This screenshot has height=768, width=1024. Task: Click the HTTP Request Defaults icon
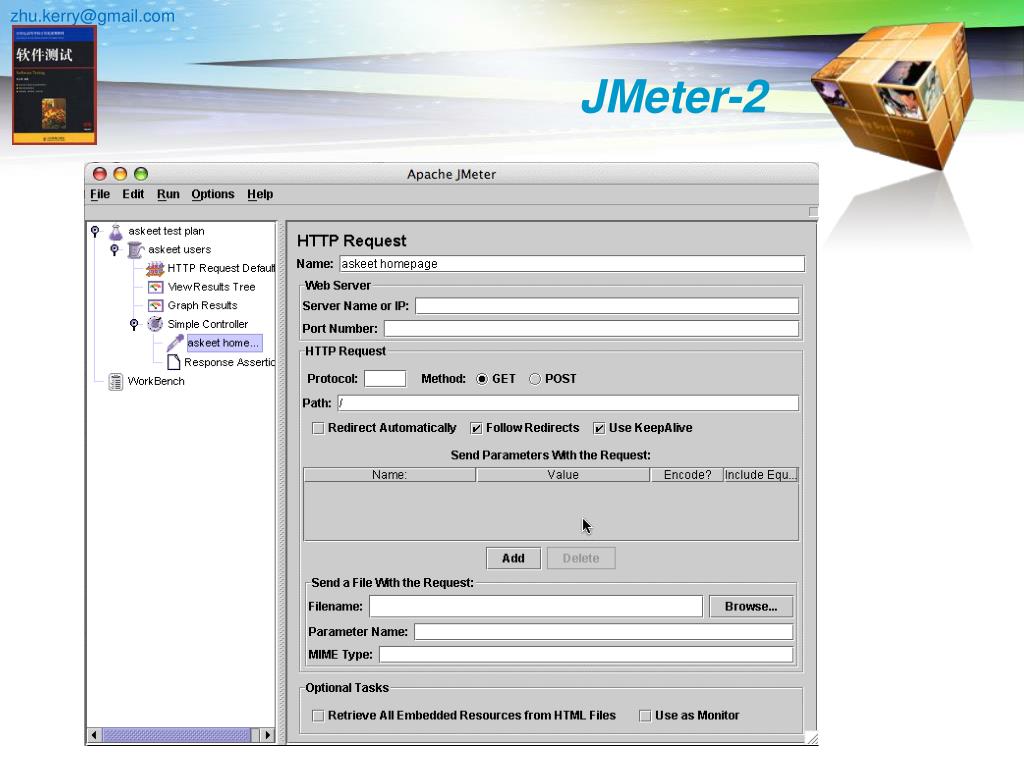pyautogui.click(x=155, y=268)
